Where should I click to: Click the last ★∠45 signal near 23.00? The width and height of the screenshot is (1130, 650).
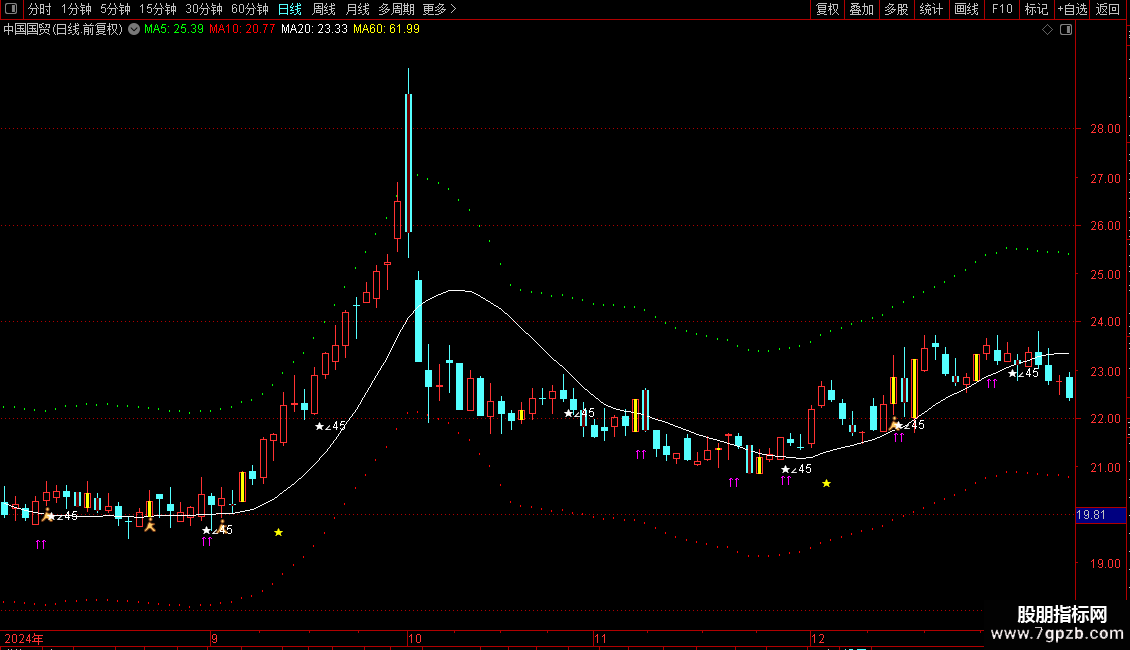[1023, 373]
